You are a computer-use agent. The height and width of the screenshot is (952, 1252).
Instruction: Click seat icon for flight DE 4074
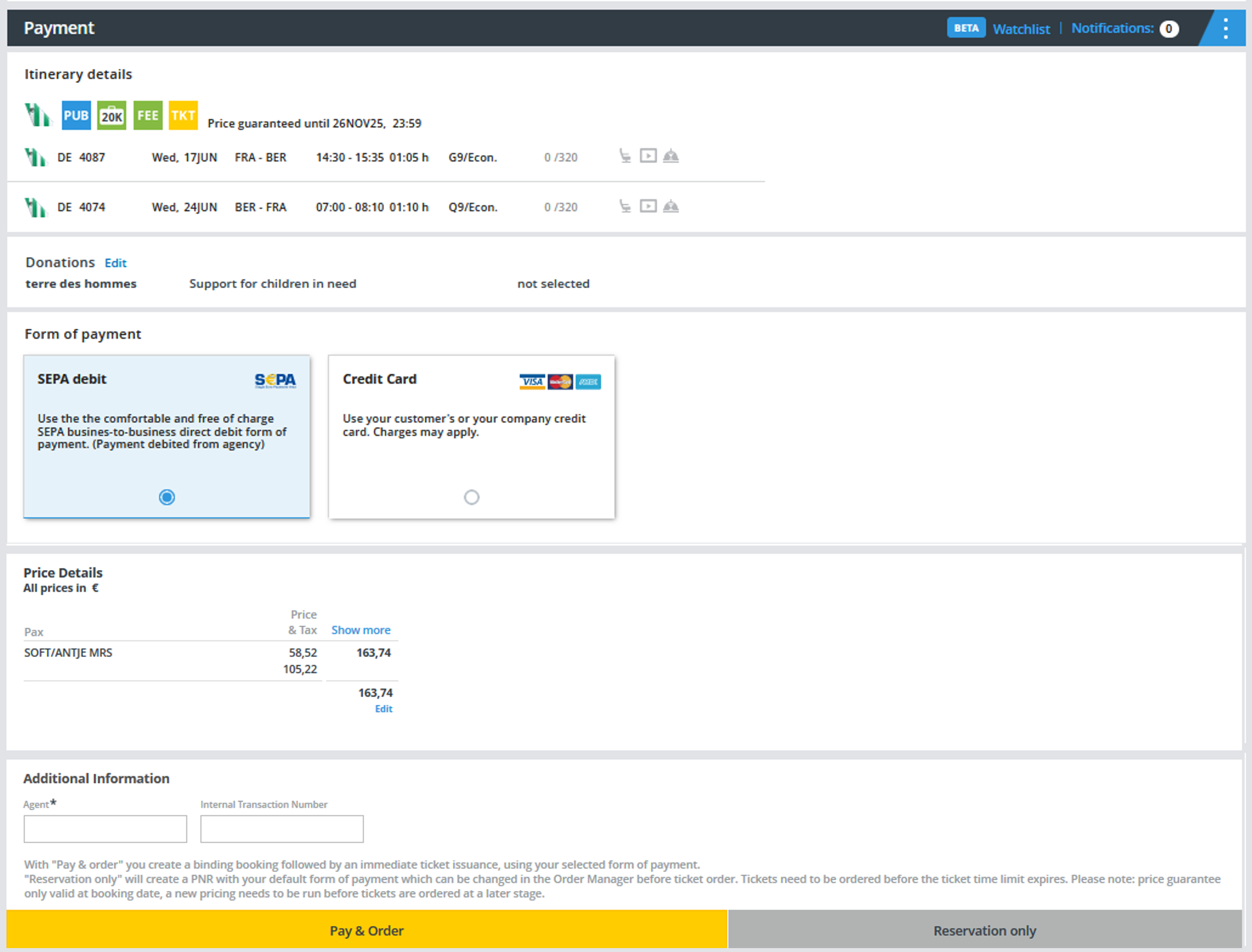click(625, 206)
